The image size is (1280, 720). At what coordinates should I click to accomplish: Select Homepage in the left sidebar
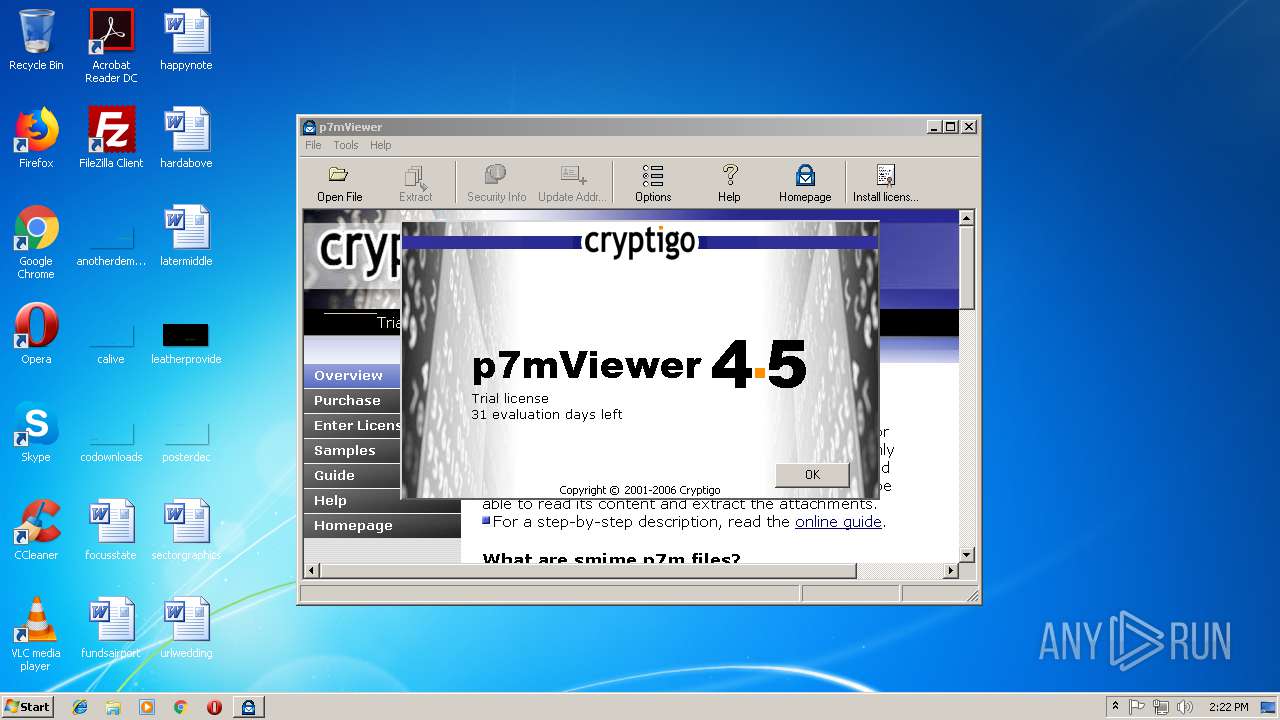382,526
